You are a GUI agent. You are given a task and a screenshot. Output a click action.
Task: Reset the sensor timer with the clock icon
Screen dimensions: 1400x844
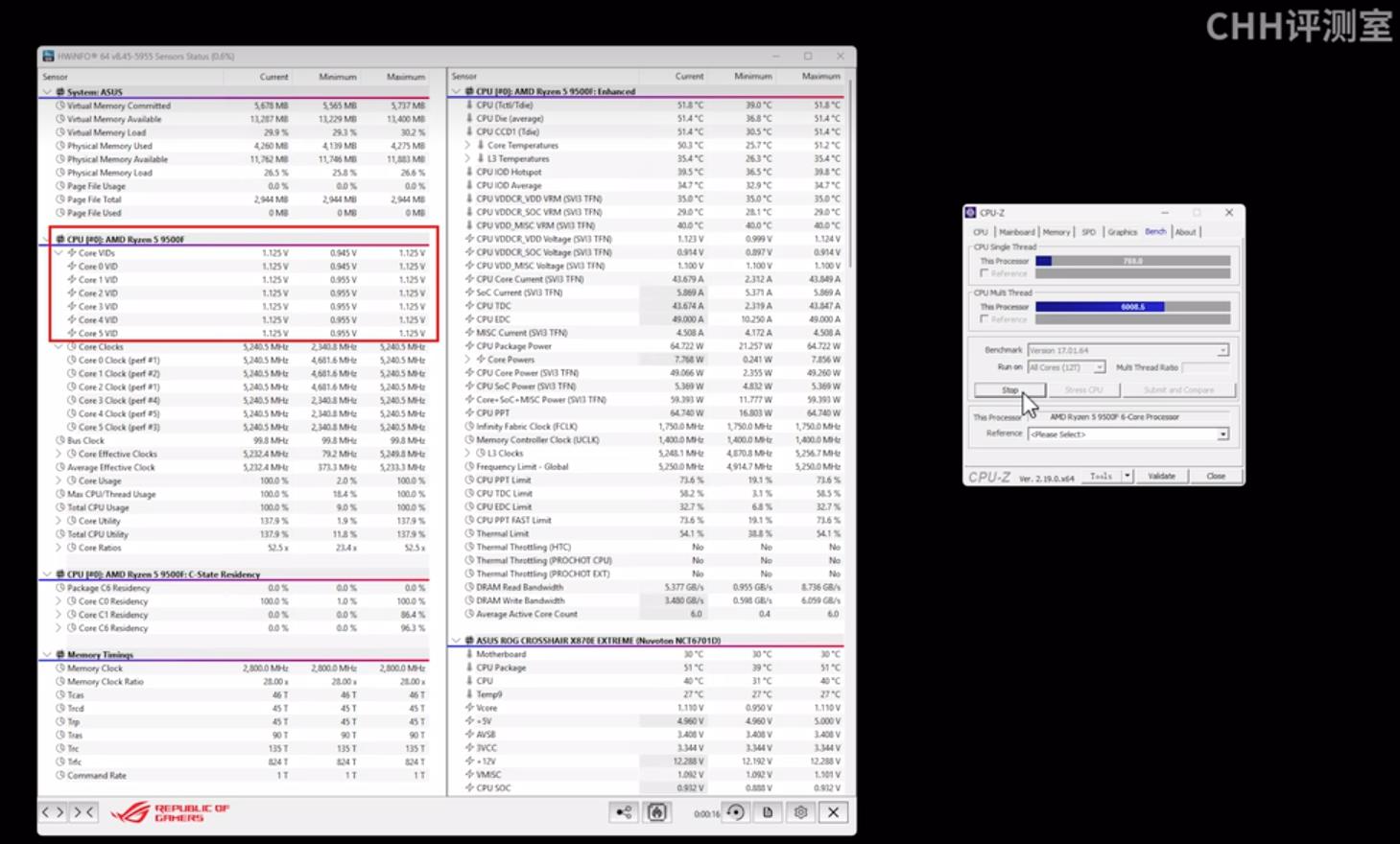tap(735, 812)
